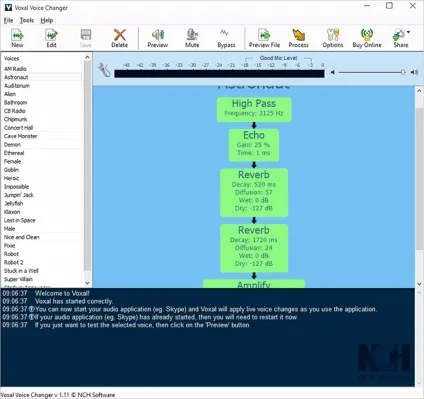Start Preview of the voice
This screenshot has width=424, height=399.
coord(158,38)
